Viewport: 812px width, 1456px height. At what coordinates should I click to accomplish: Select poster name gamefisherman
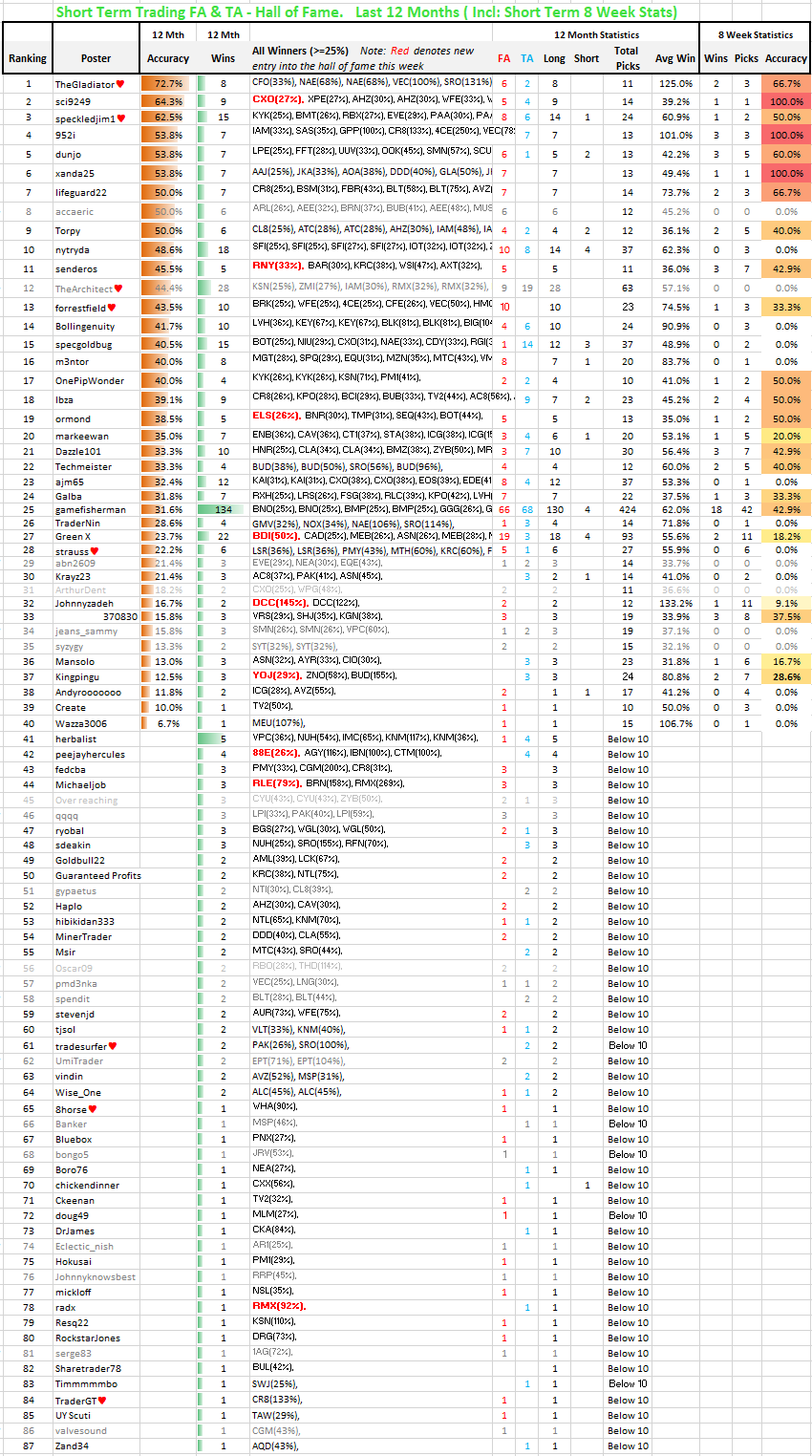point(91,509)
